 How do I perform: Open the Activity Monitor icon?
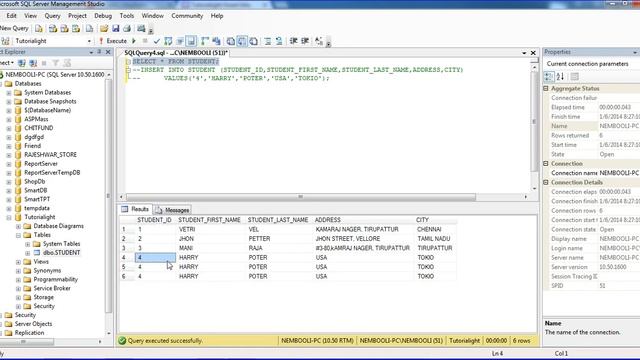pos(141,29)
